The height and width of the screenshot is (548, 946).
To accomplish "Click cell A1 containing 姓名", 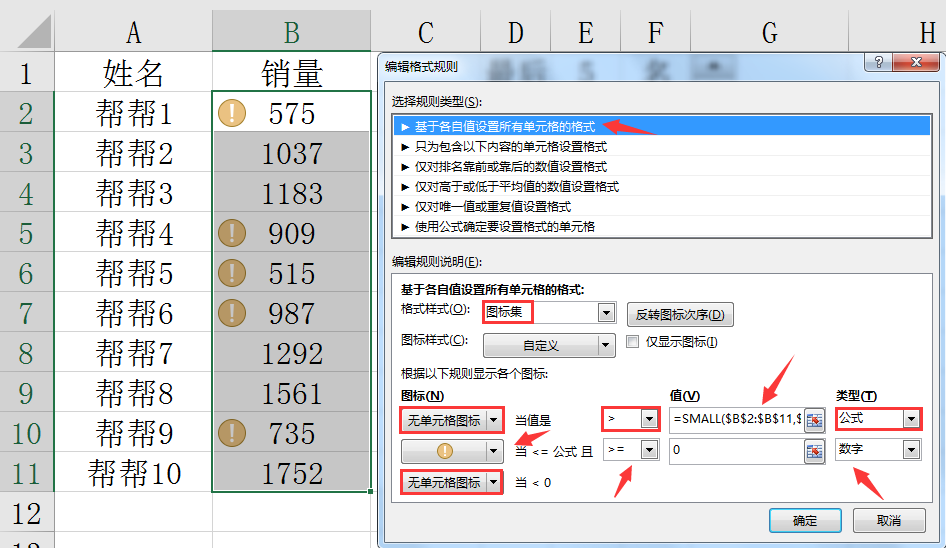I will coord(133,72).
